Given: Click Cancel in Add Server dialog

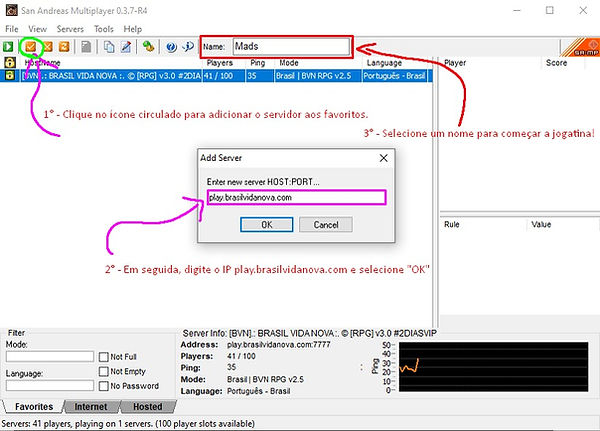Looking at the screenshot, I should click(x=326, y=225).
